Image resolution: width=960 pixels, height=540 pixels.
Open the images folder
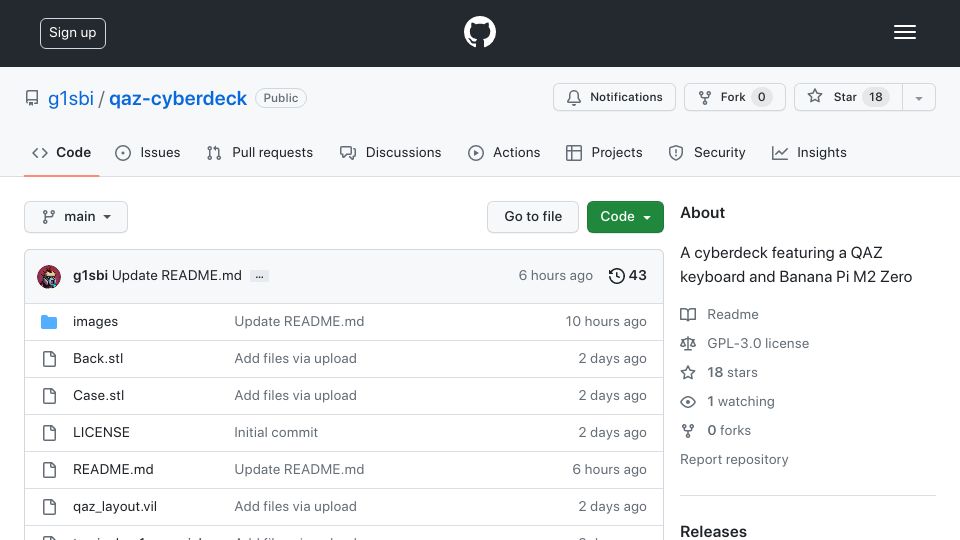(x=95, y=321)
